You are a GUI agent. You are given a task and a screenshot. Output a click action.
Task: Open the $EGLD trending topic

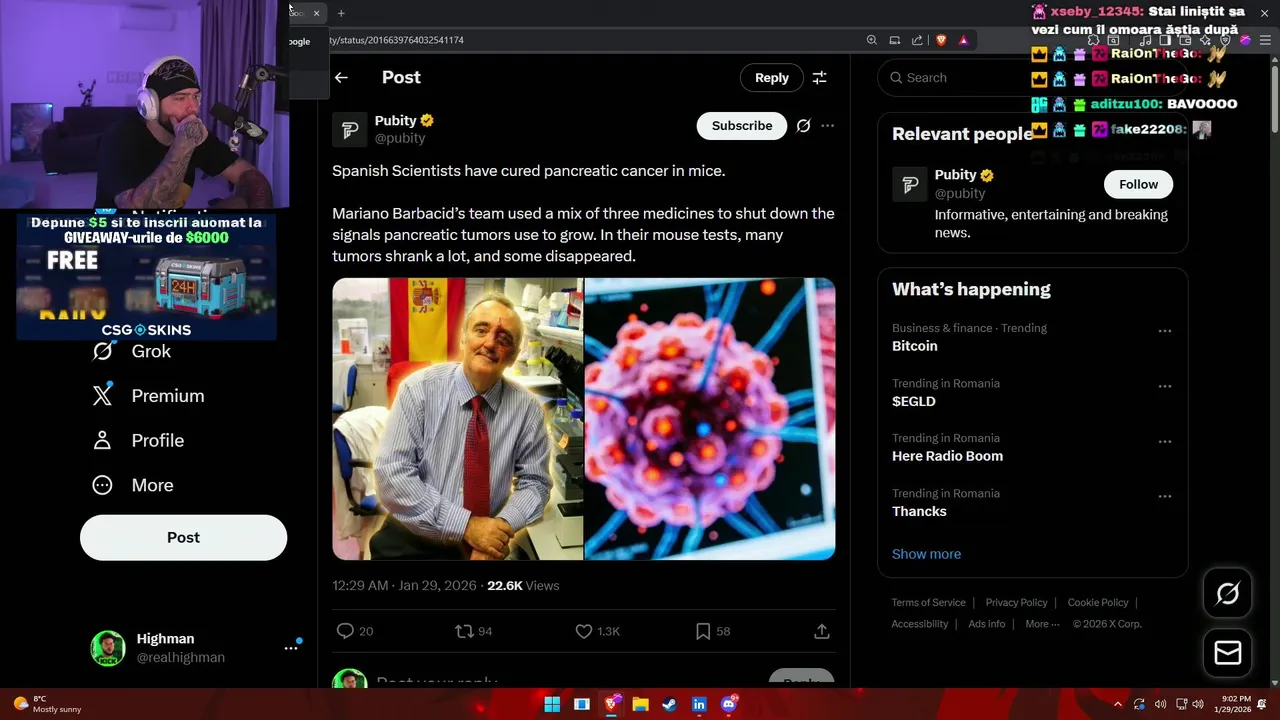(914, 401)
